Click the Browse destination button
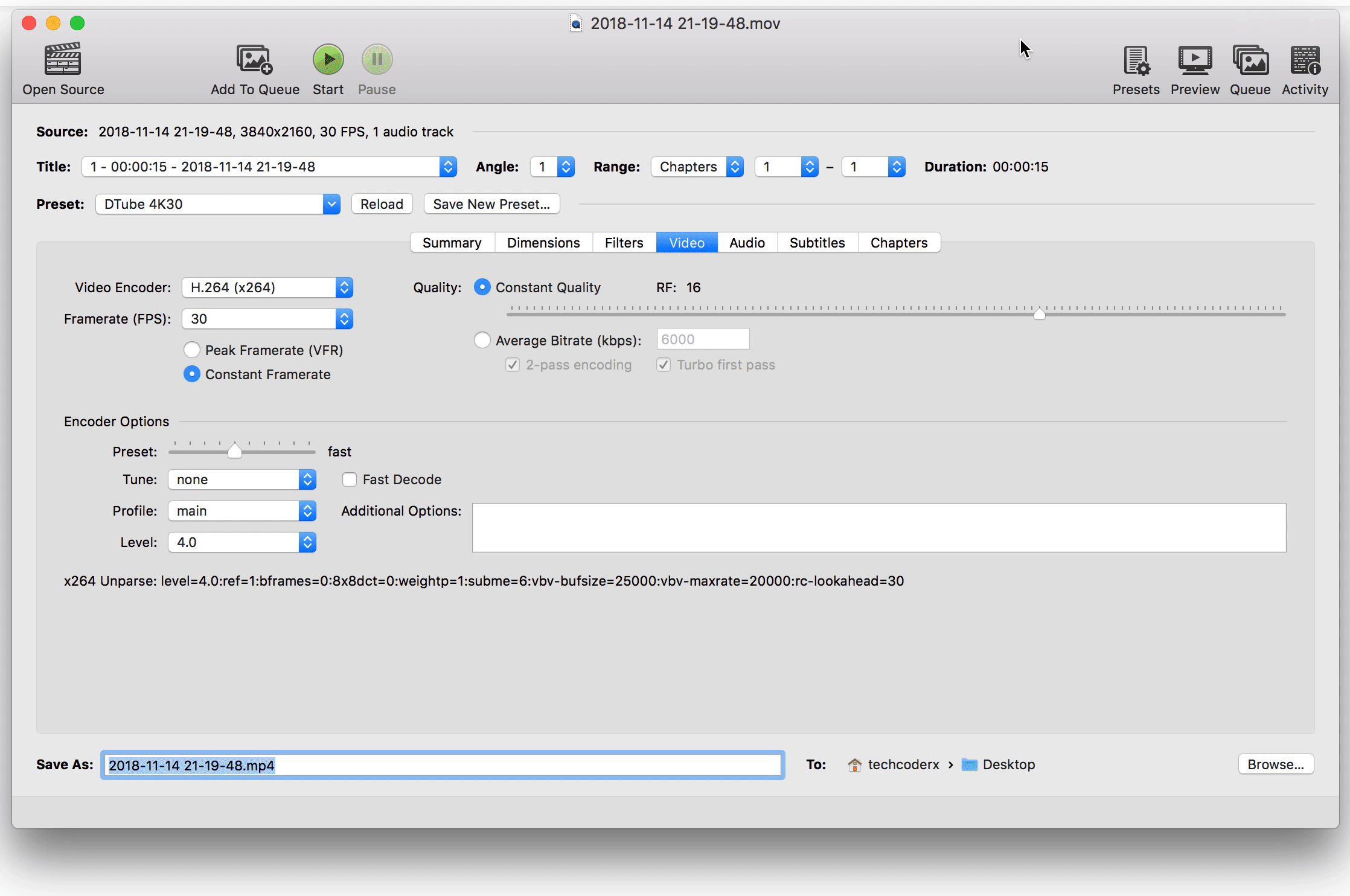Screen dimensions: 1350x896 (x=1275, y=764)
